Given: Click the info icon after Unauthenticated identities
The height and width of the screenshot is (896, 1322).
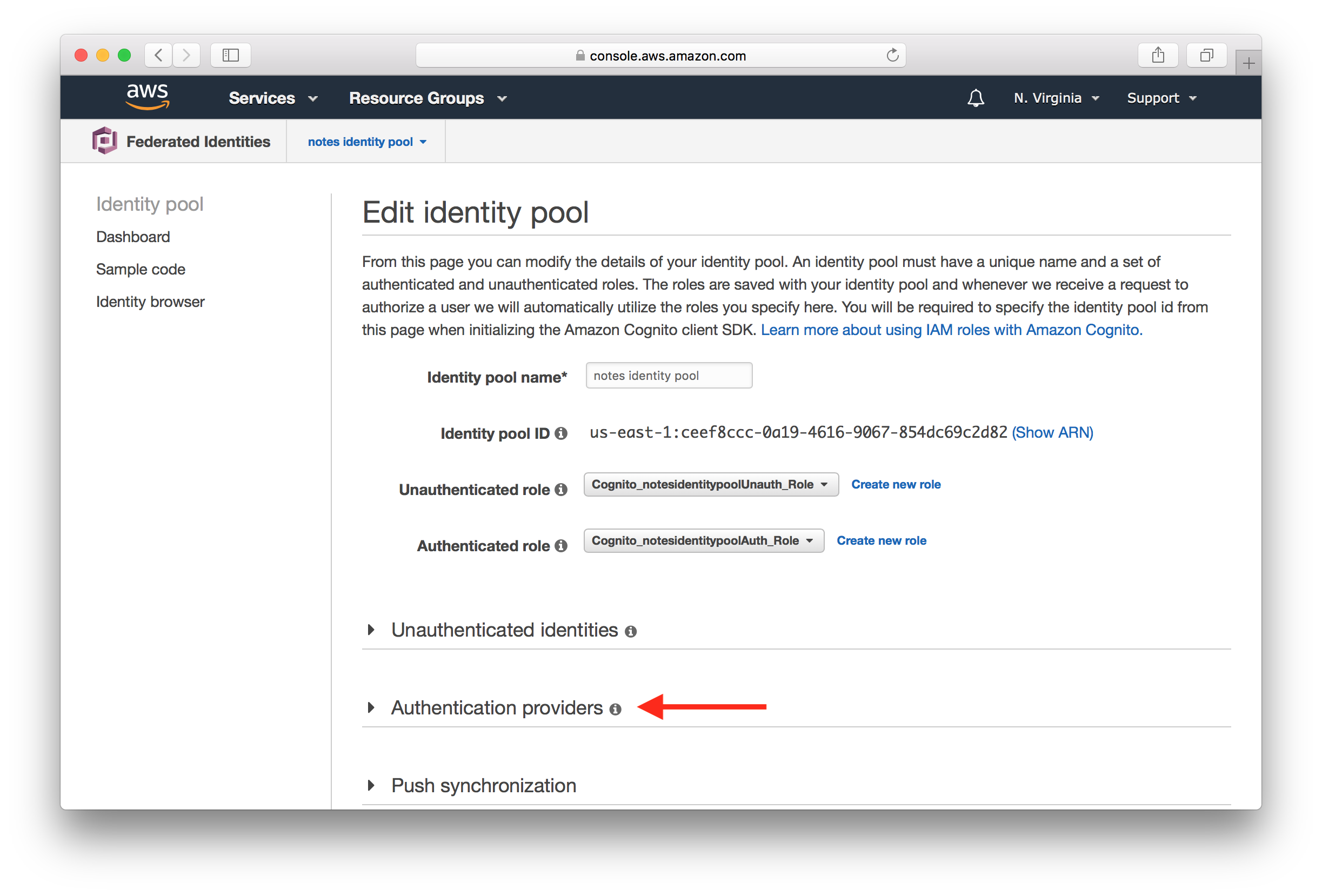Looking at the screenshot, I should tap(631, 631).
